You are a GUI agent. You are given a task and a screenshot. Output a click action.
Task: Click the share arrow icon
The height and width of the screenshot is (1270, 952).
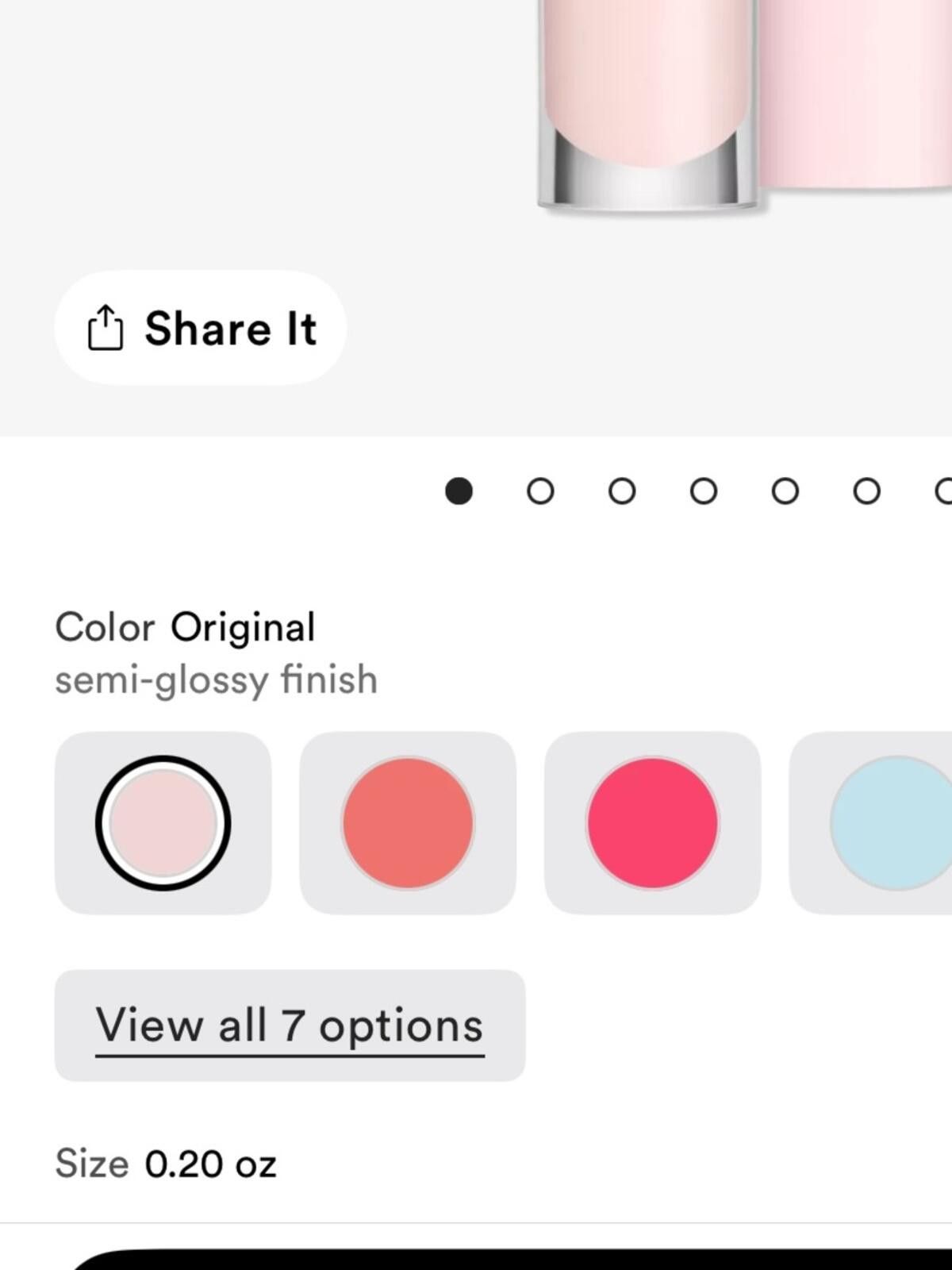105,327
